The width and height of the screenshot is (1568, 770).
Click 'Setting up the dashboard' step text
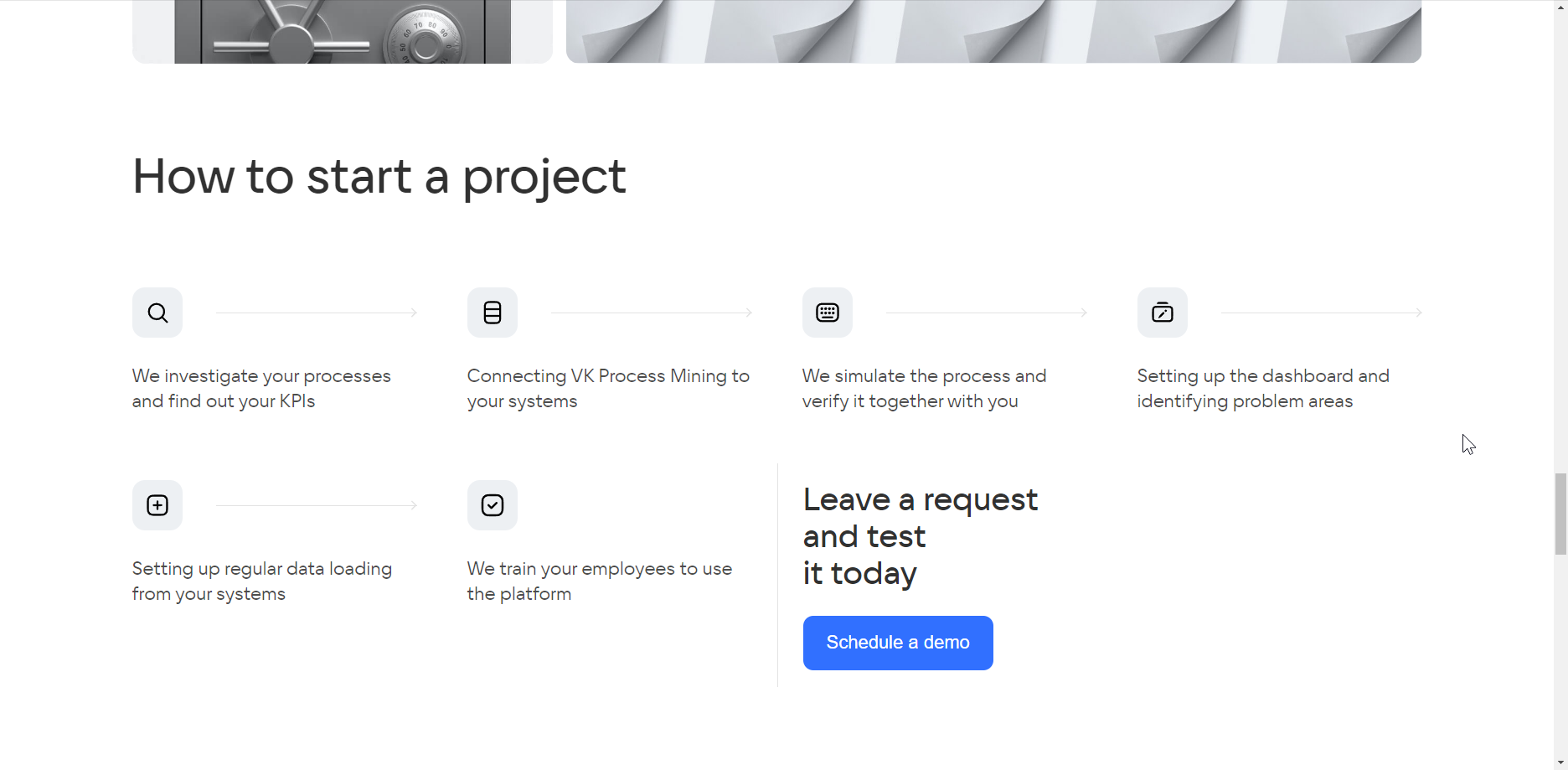coord(1263,389)
